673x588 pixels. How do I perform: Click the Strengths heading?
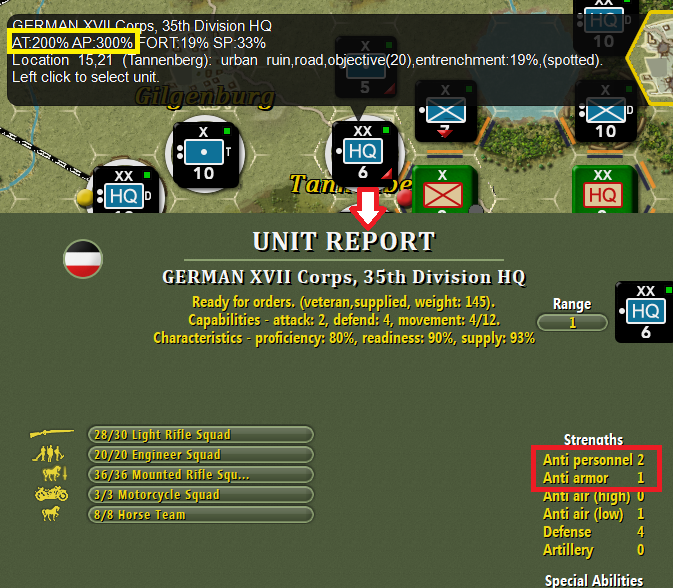593,440
